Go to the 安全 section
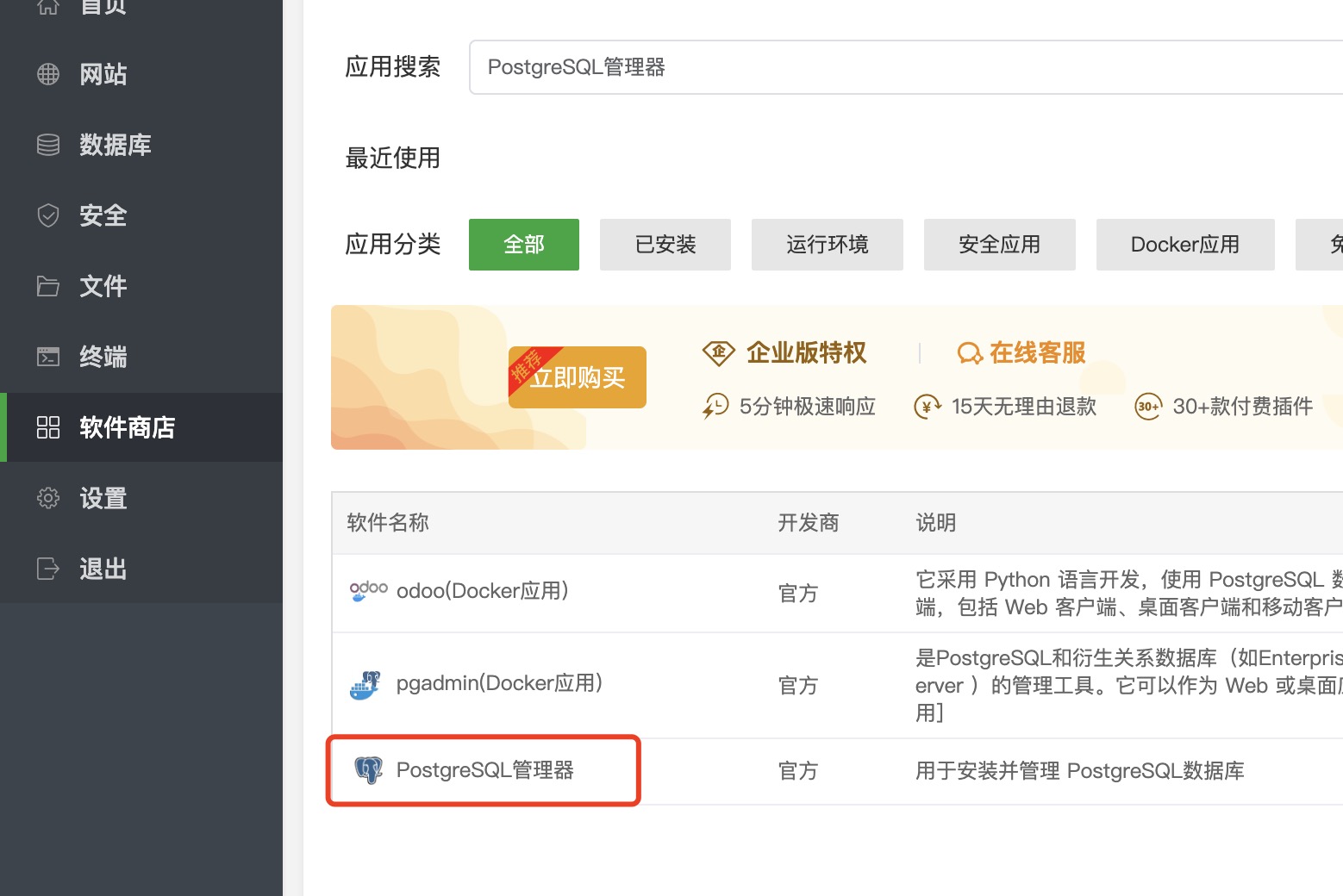This screenshot has height=896, width=1343. pyautogui.click(x=141, y=215)
